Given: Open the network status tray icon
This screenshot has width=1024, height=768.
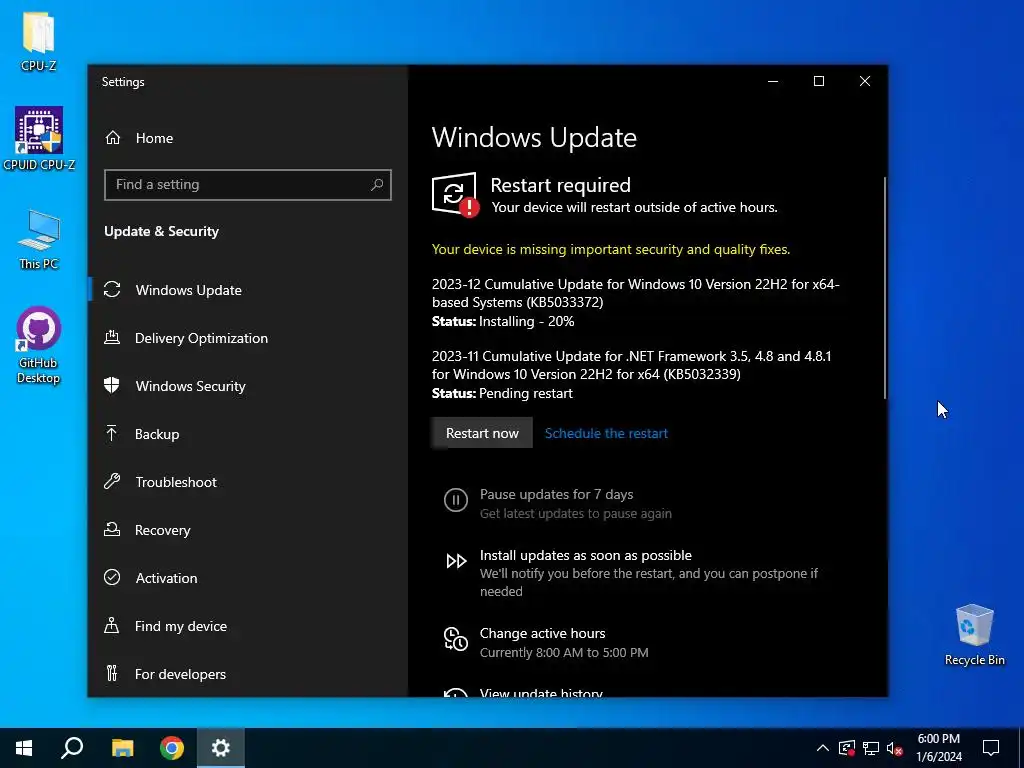Looking at the screenshot, I should [x=871, y=748].
